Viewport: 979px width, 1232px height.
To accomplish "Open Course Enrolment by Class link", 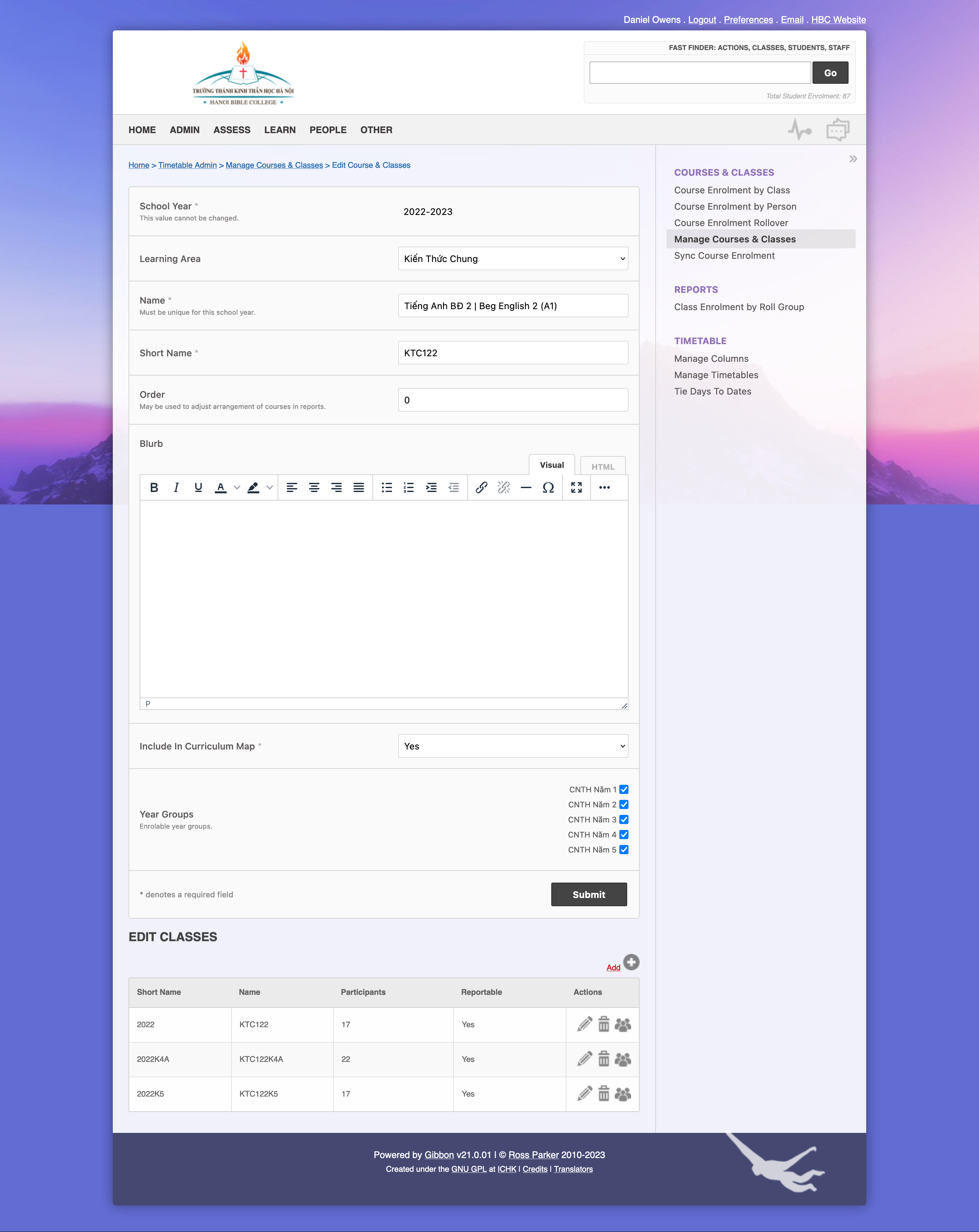I will pyautogui.click(x=732, y=190).
